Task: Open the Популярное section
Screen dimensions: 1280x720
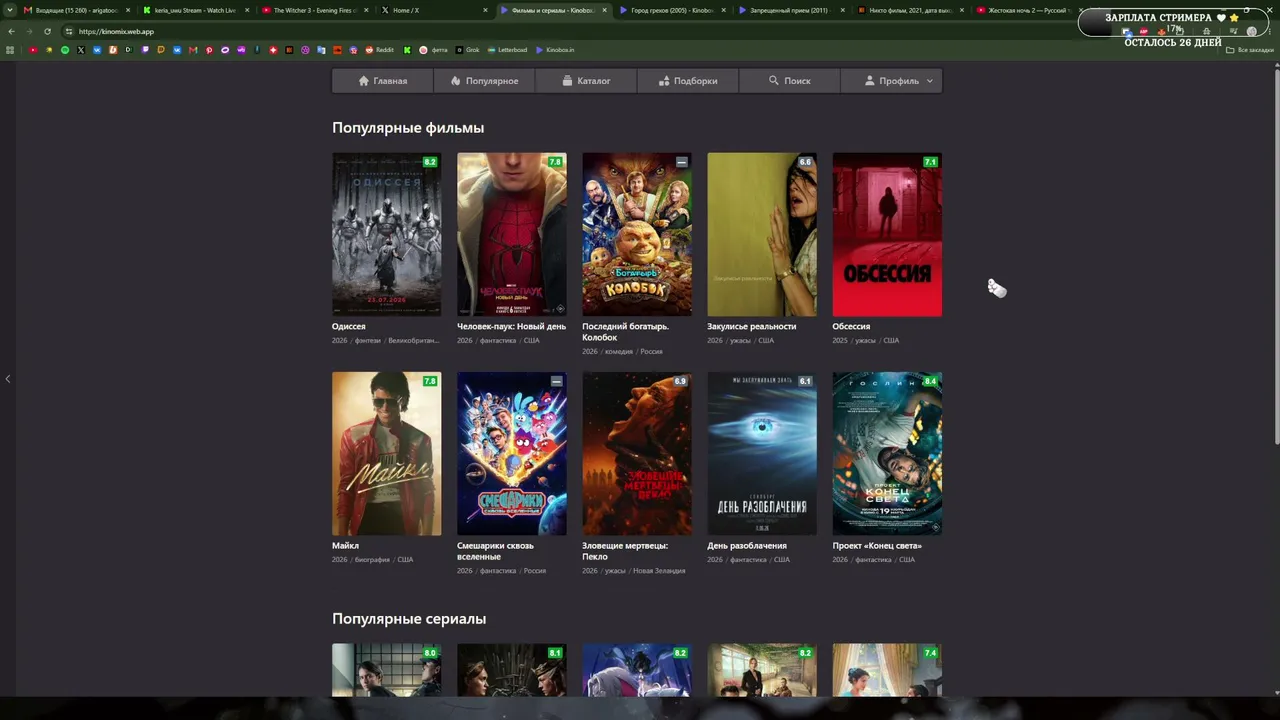Action: click(x=484, y=81)
